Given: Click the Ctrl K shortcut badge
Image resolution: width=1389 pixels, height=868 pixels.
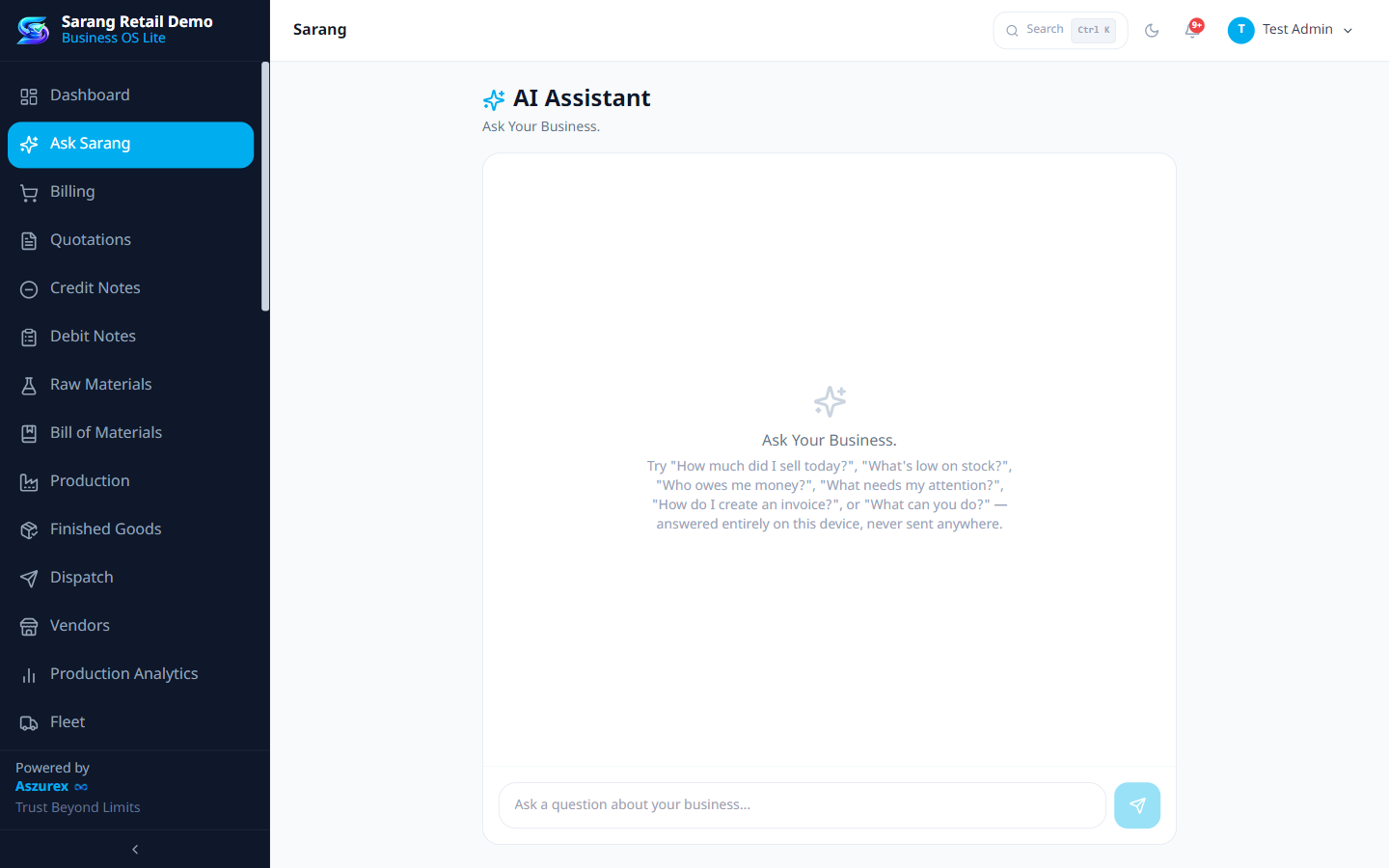Looking at the screenshot, I should click(1094, 30).
